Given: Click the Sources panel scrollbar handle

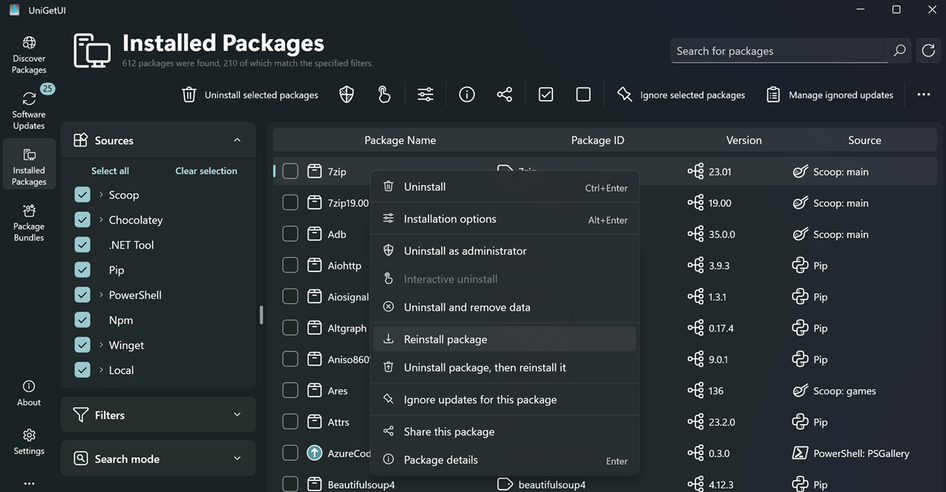Looking at the screenshot, I should coord(261,315).
